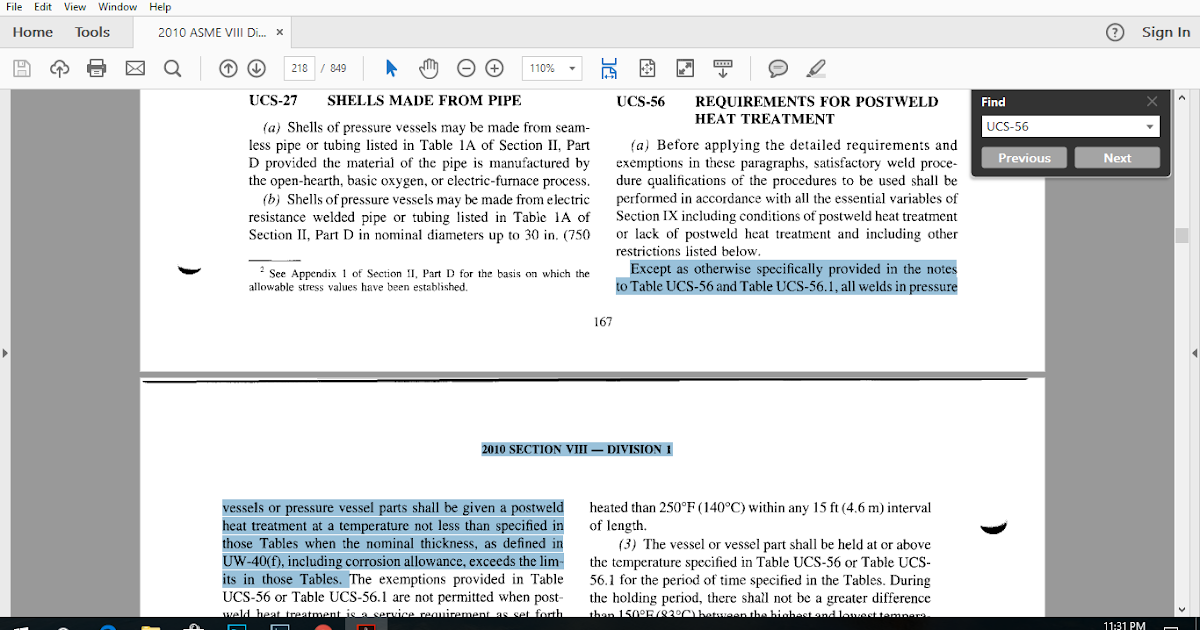
Task: Click the vertical scrollbar thumb
Action: coord(1181,236)
